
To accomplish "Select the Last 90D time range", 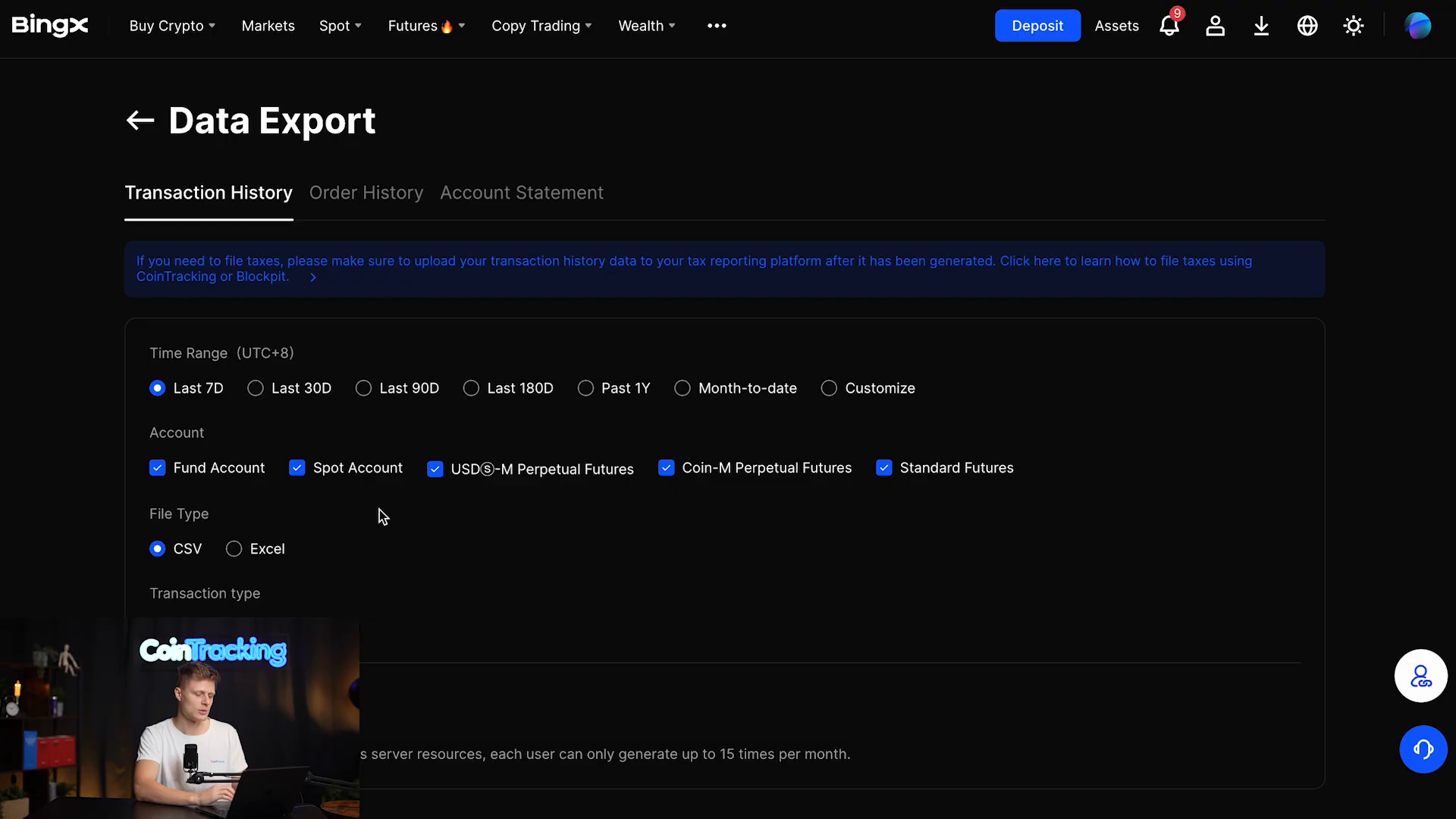I will coord(363,388).
